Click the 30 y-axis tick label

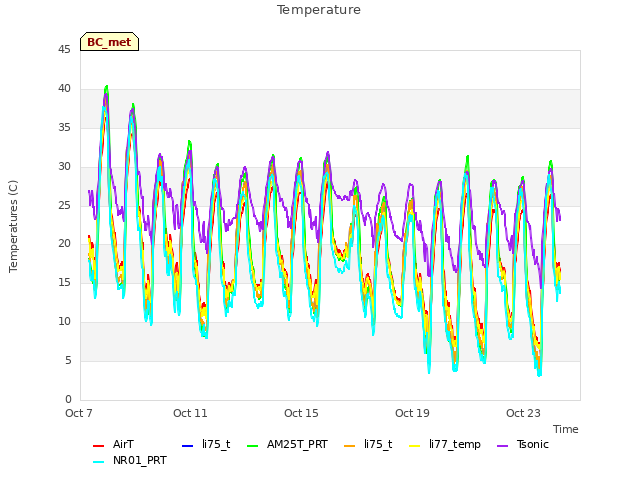(64, 167)
